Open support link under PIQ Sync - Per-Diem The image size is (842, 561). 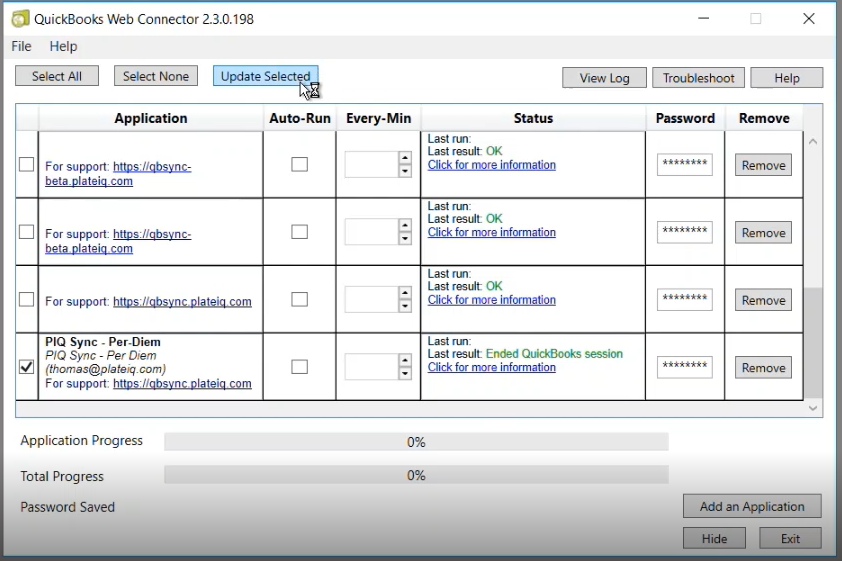click(x=182, y=383)
